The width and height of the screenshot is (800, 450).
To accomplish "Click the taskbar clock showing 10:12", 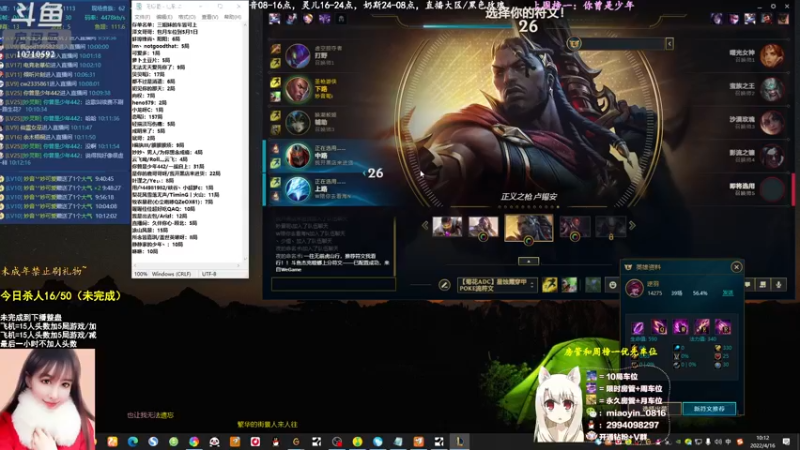I will [763, 442].
